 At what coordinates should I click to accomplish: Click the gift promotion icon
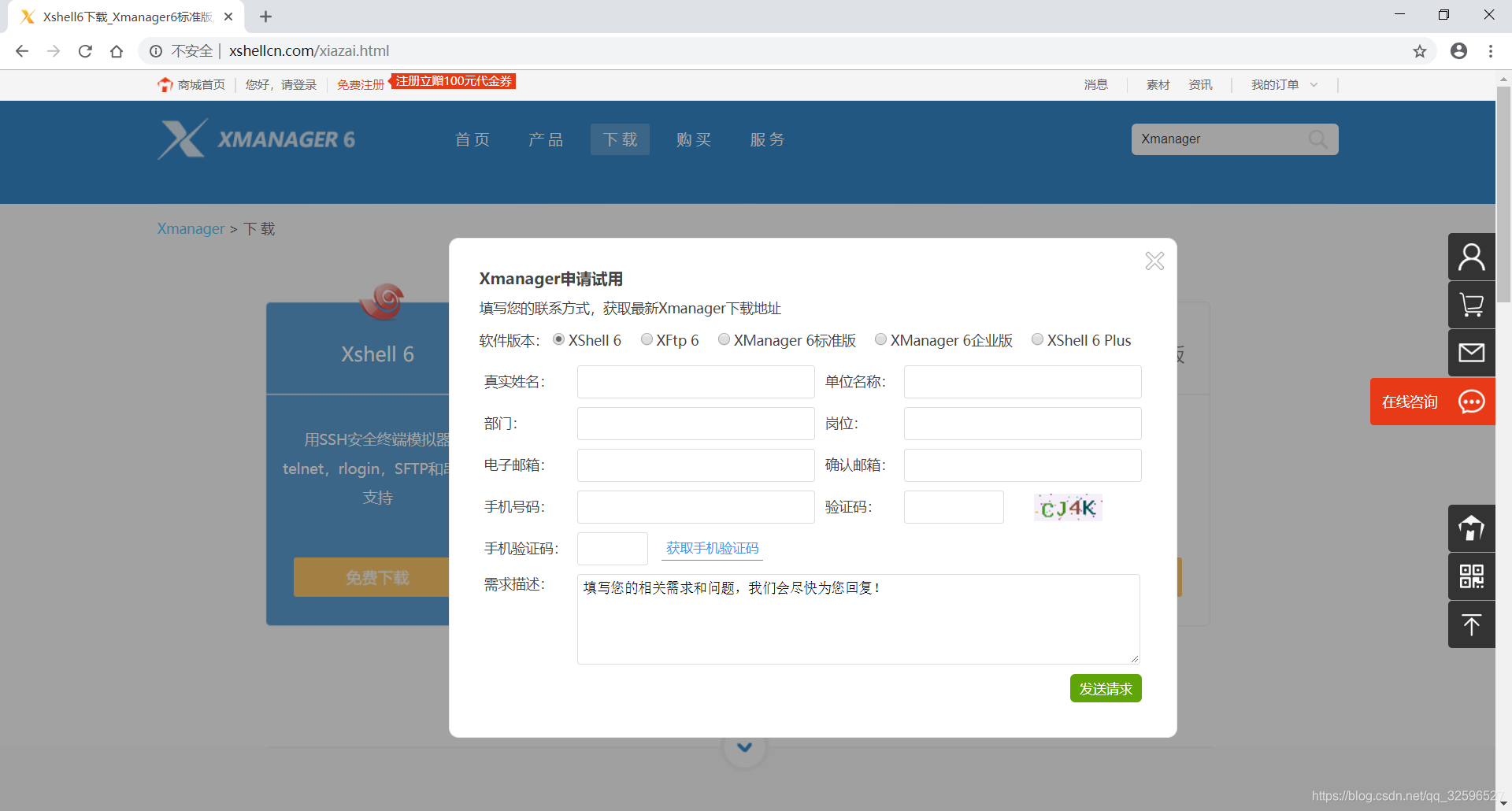pyautogui.click(x=1471, y=528)
